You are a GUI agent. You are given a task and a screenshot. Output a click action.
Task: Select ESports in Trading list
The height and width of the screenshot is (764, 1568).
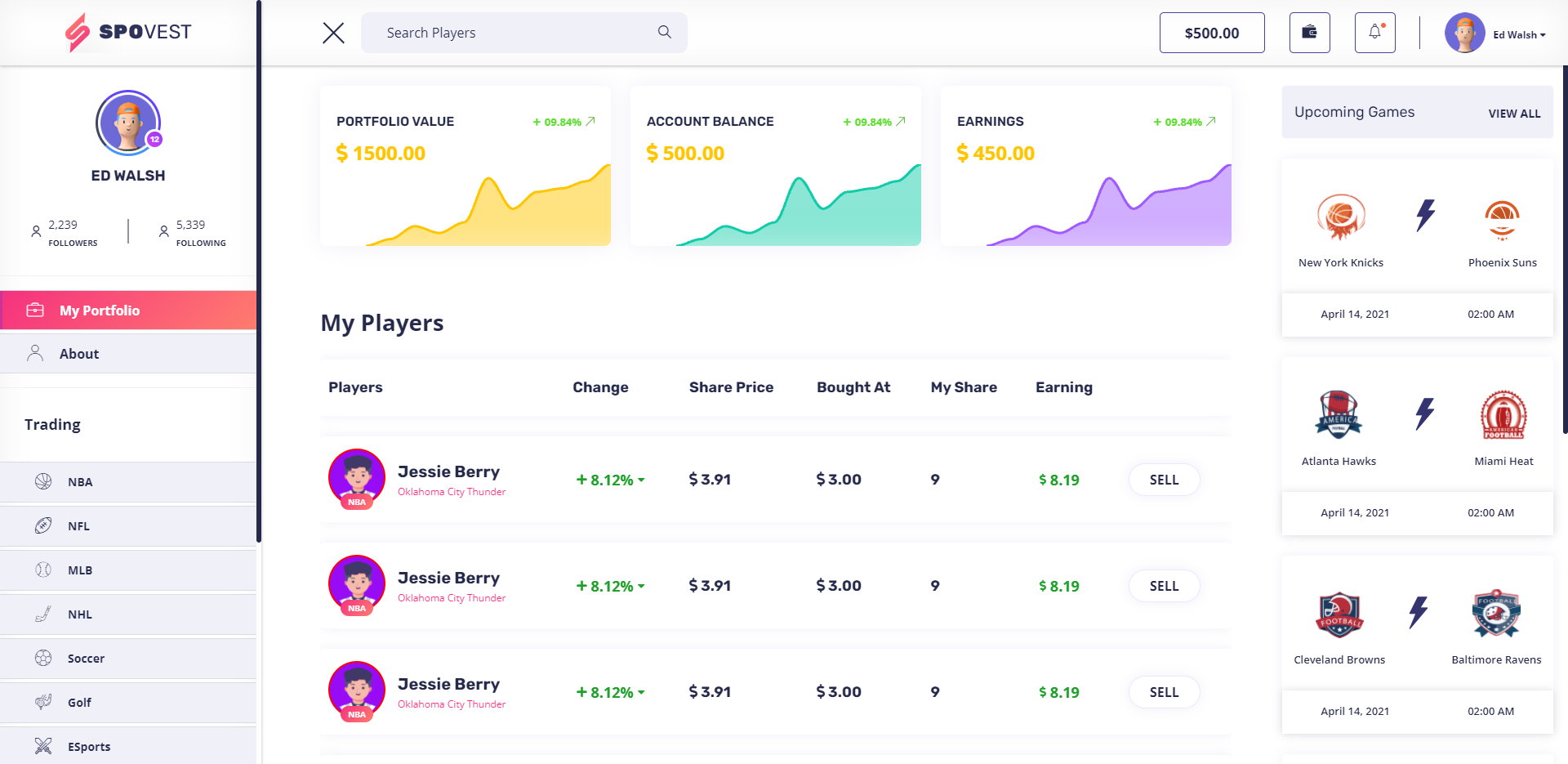coord(128,746)
